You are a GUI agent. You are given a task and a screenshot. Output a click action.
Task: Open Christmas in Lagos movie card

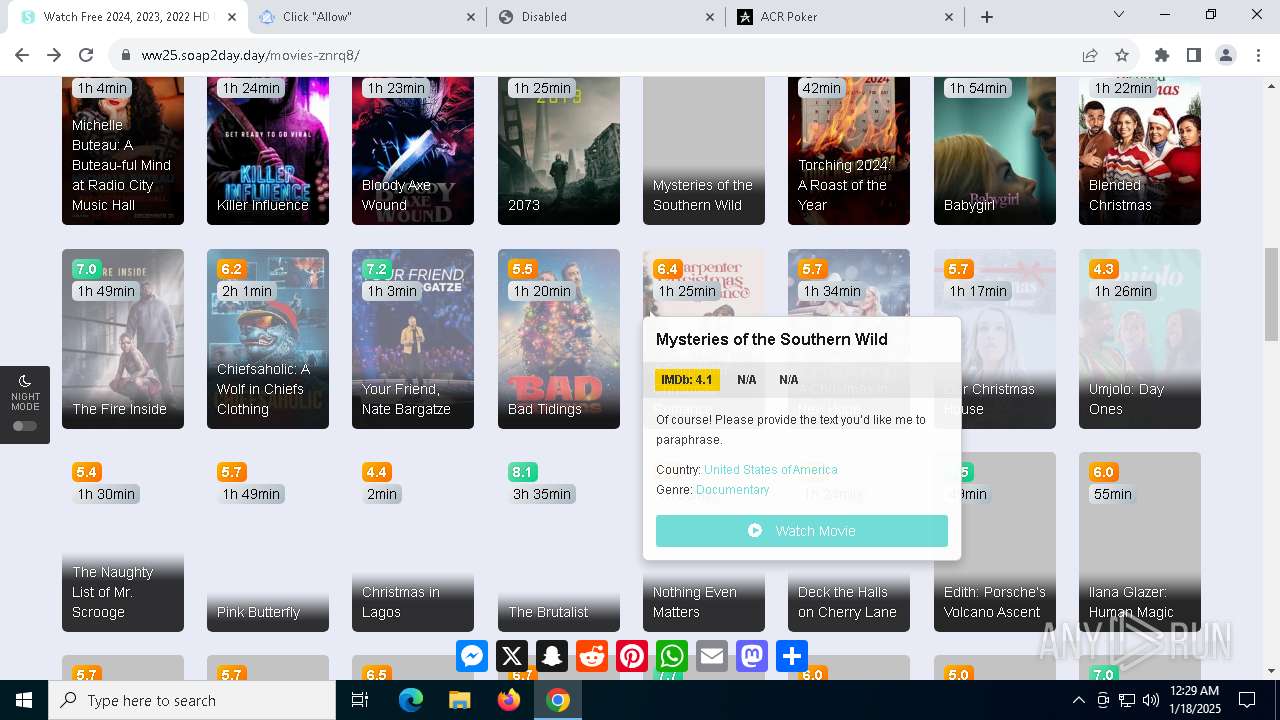(413, 542)
